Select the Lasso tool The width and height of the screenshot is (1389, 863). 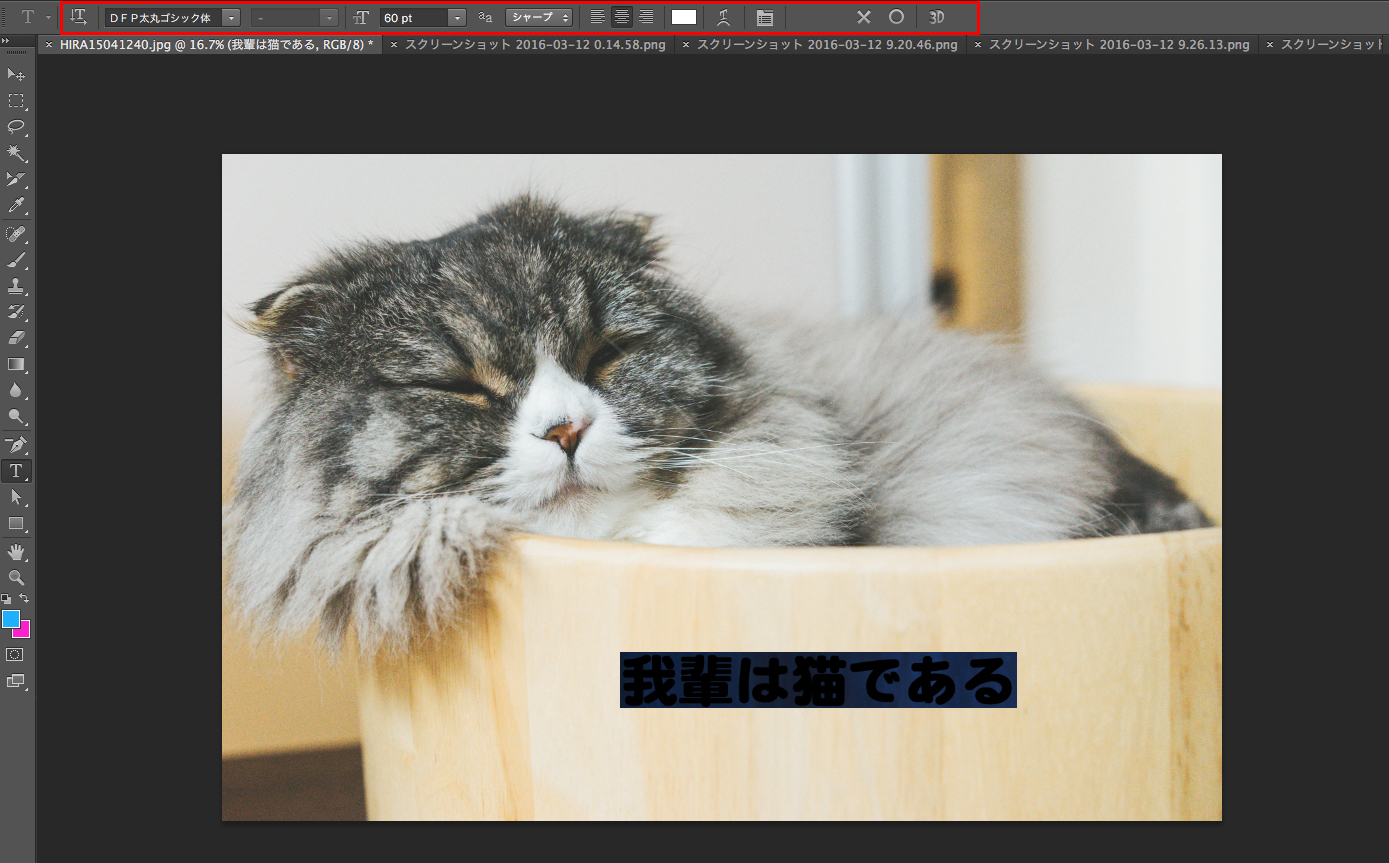(x=16, y=127)
